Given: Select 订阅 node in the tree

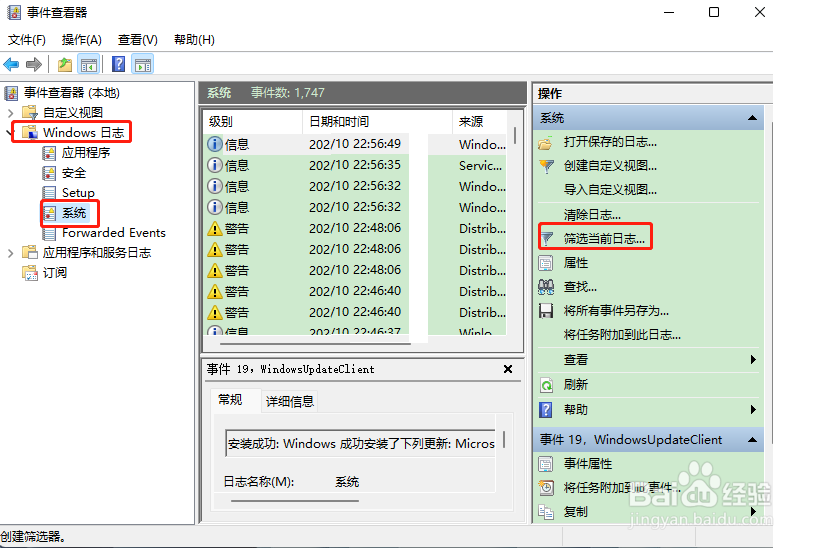Looking at the screenshot, I should click(55, 273).
